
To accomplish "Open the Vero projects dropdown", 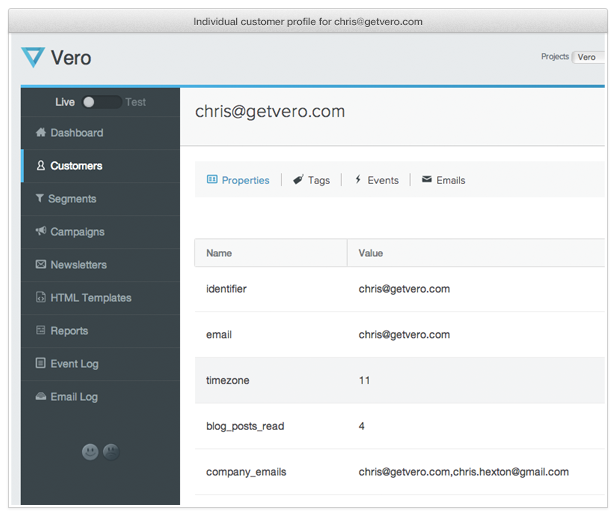I will pyautogui.click(x=587, y=58).
